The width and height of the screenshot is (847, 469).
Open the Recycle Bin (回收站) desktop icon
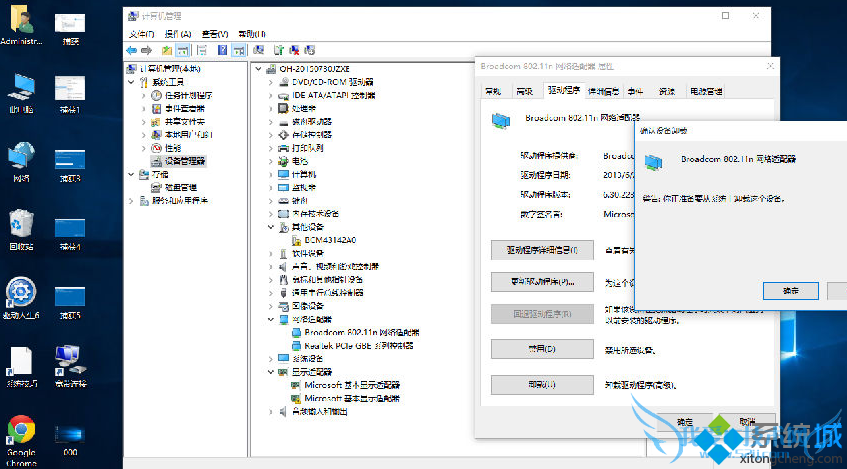click(22, 230)
